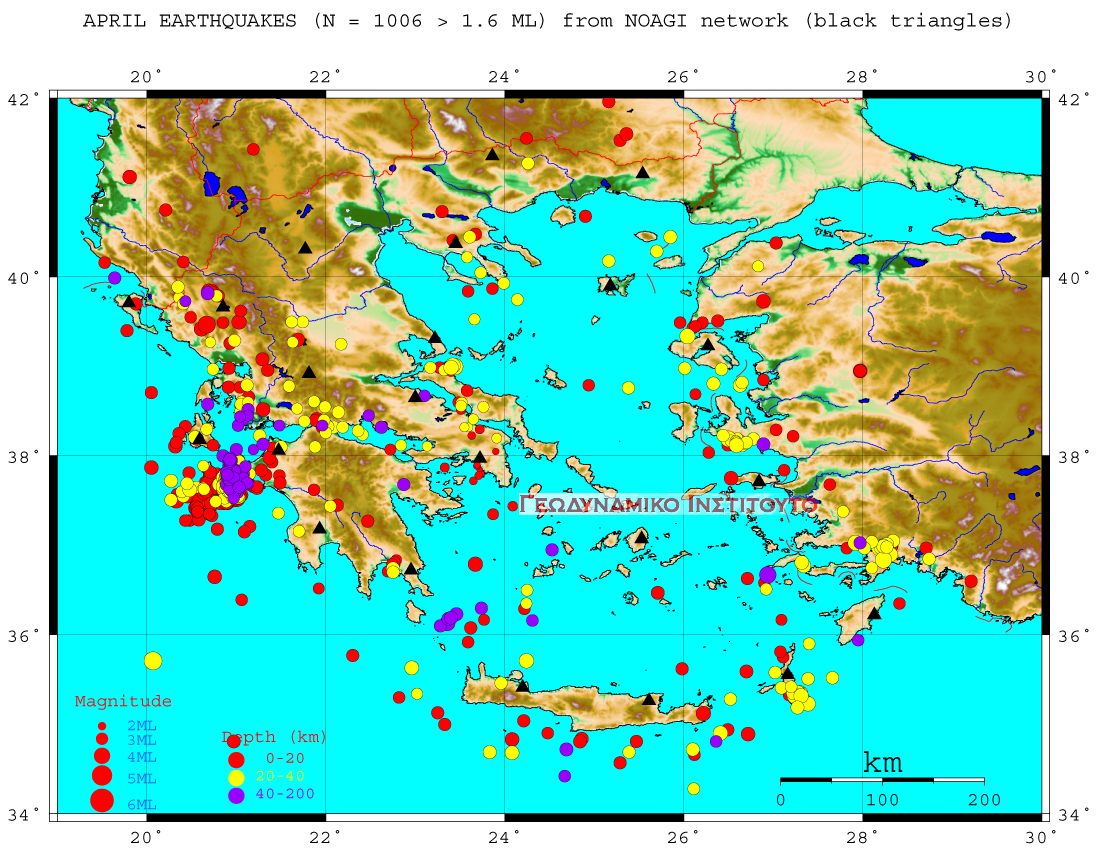Click the 38° latitude label on left axis
Screen dimensions: 1098x859
(x=24, y=457)
